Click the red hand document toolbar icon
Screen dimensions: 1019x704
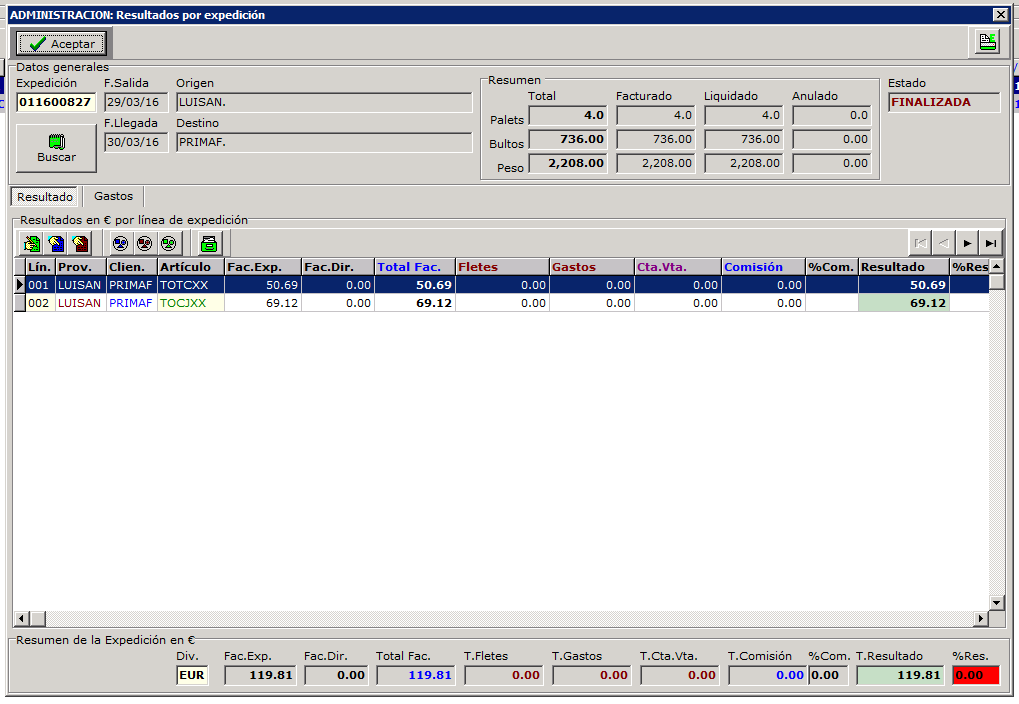(80, 243)
